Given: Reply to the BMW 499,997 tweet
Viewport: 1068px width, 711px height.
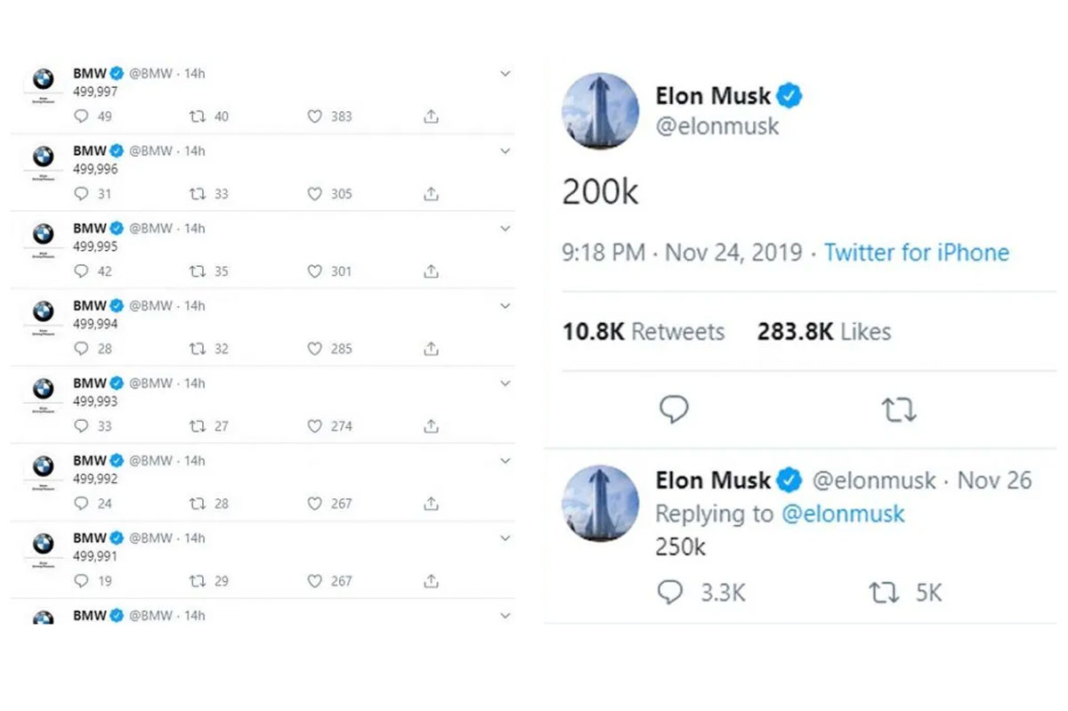Looking at the screenshot, I should click(x=82, y=116).
